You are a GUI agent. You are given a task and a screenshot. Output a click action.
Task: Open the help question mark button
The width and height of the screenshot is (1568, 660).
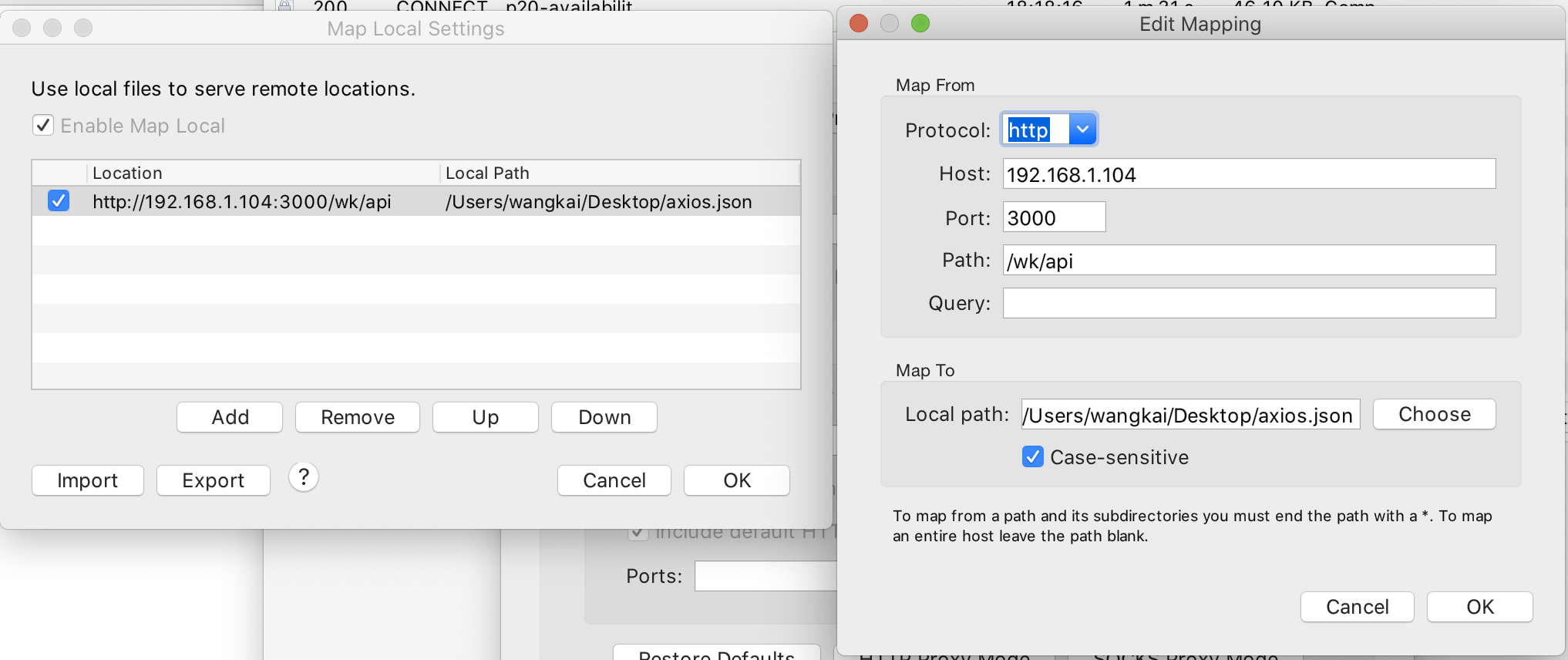click(x=304, y=477)
